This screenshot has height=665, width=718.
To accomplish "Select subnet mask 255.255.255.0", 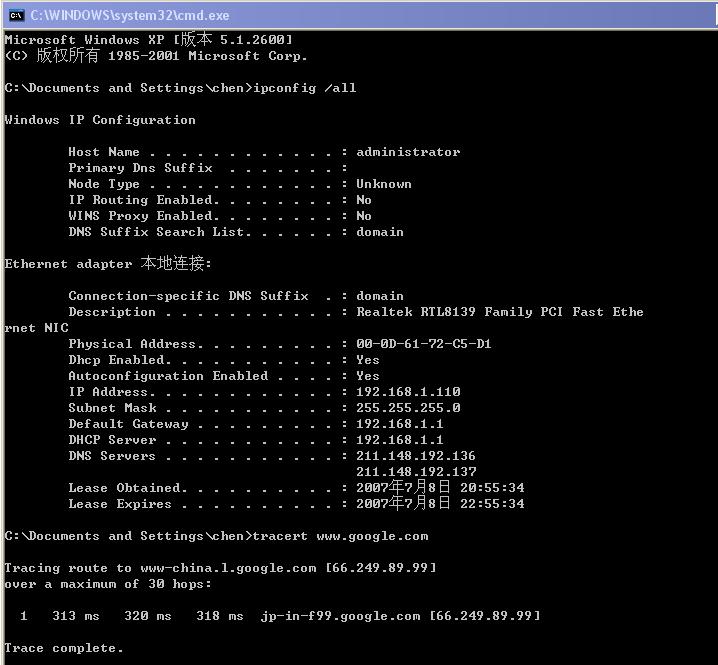I will pyautogui.click(x=408, y=408).
